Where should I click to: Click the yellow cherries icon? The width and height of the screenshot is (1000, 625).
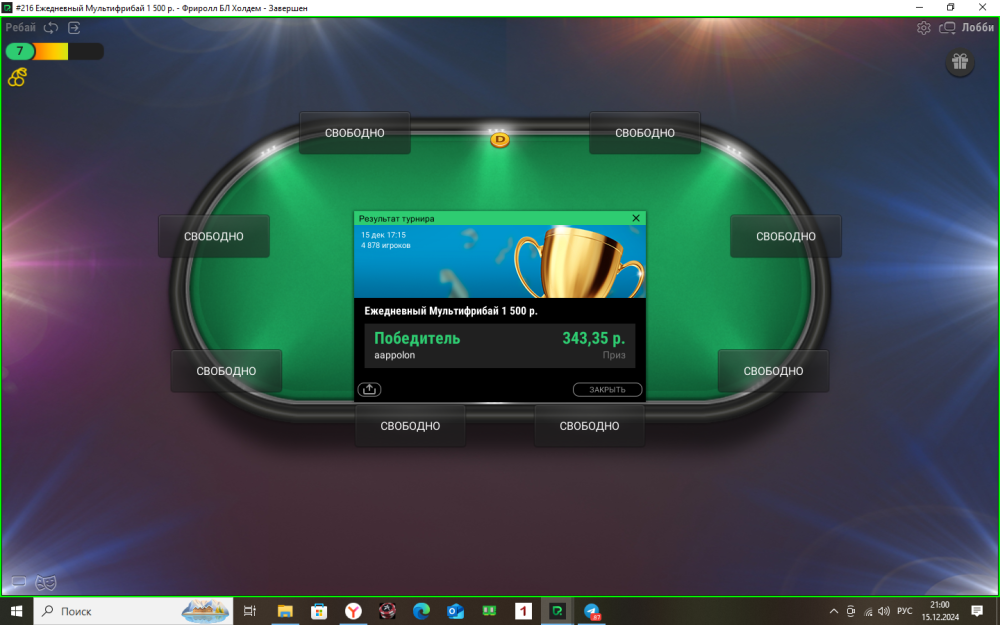pyautogui.click(x=17, y=77)
